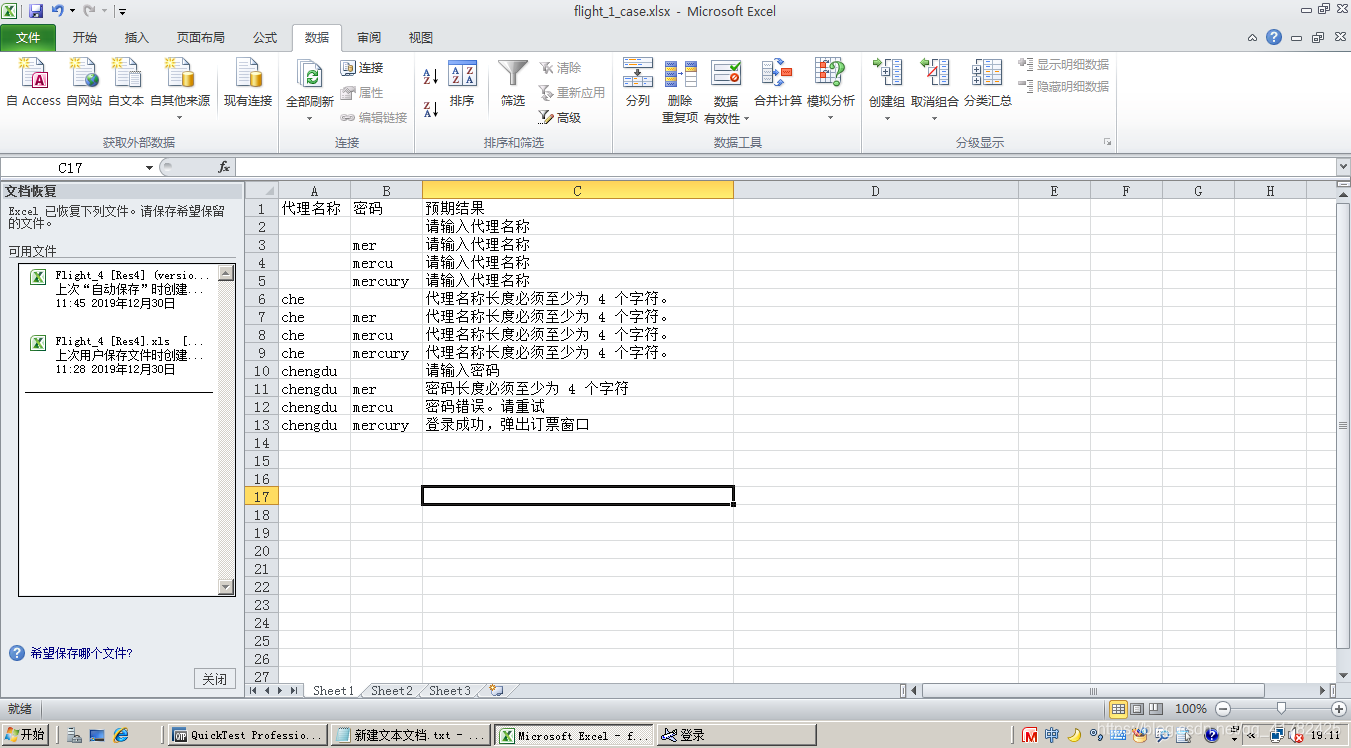Import data from text file (自文本)

click(x=126, y=82)
